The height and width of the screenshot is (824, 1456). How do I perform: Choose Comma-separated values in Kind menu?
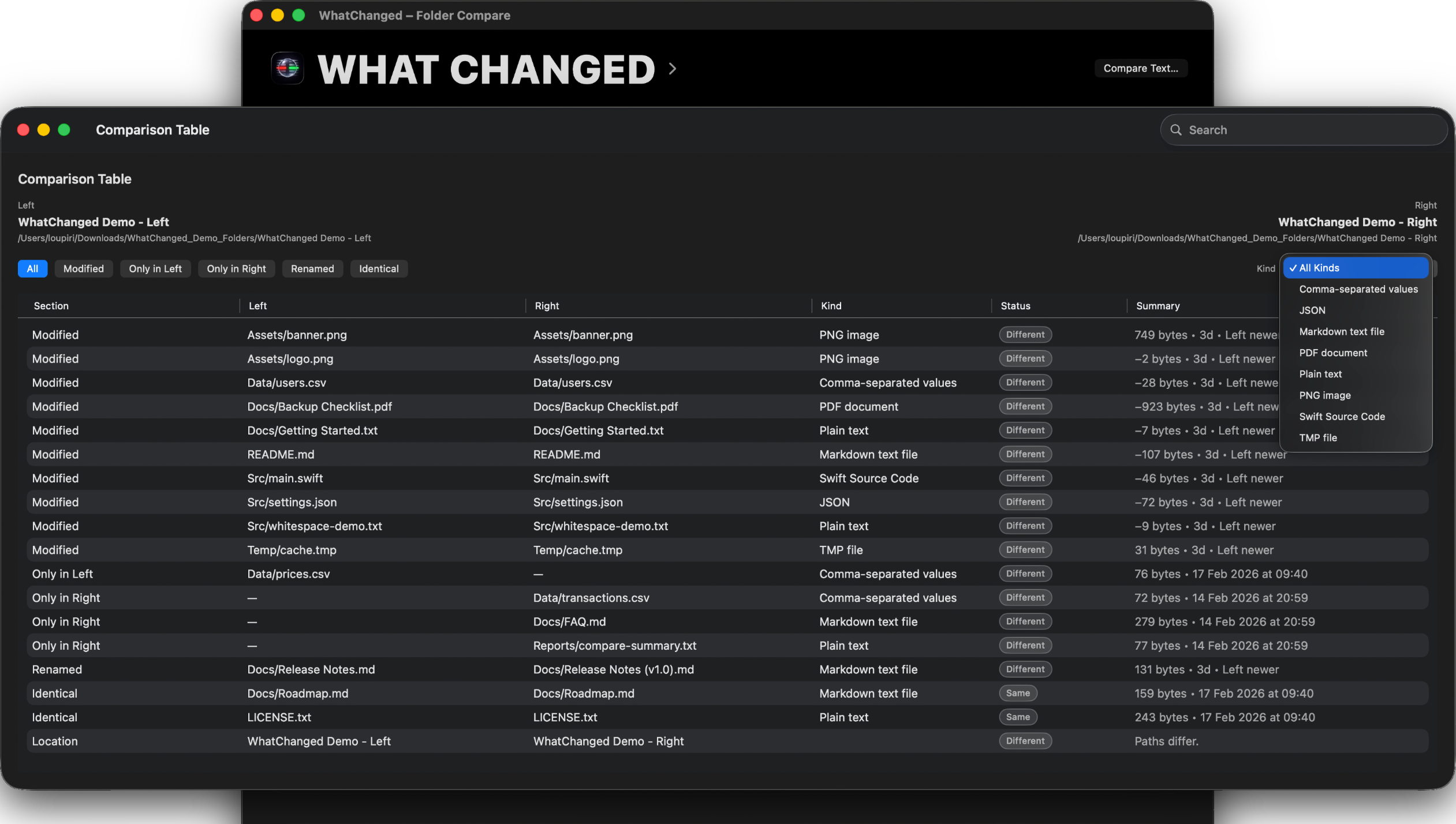[1356, 289]
